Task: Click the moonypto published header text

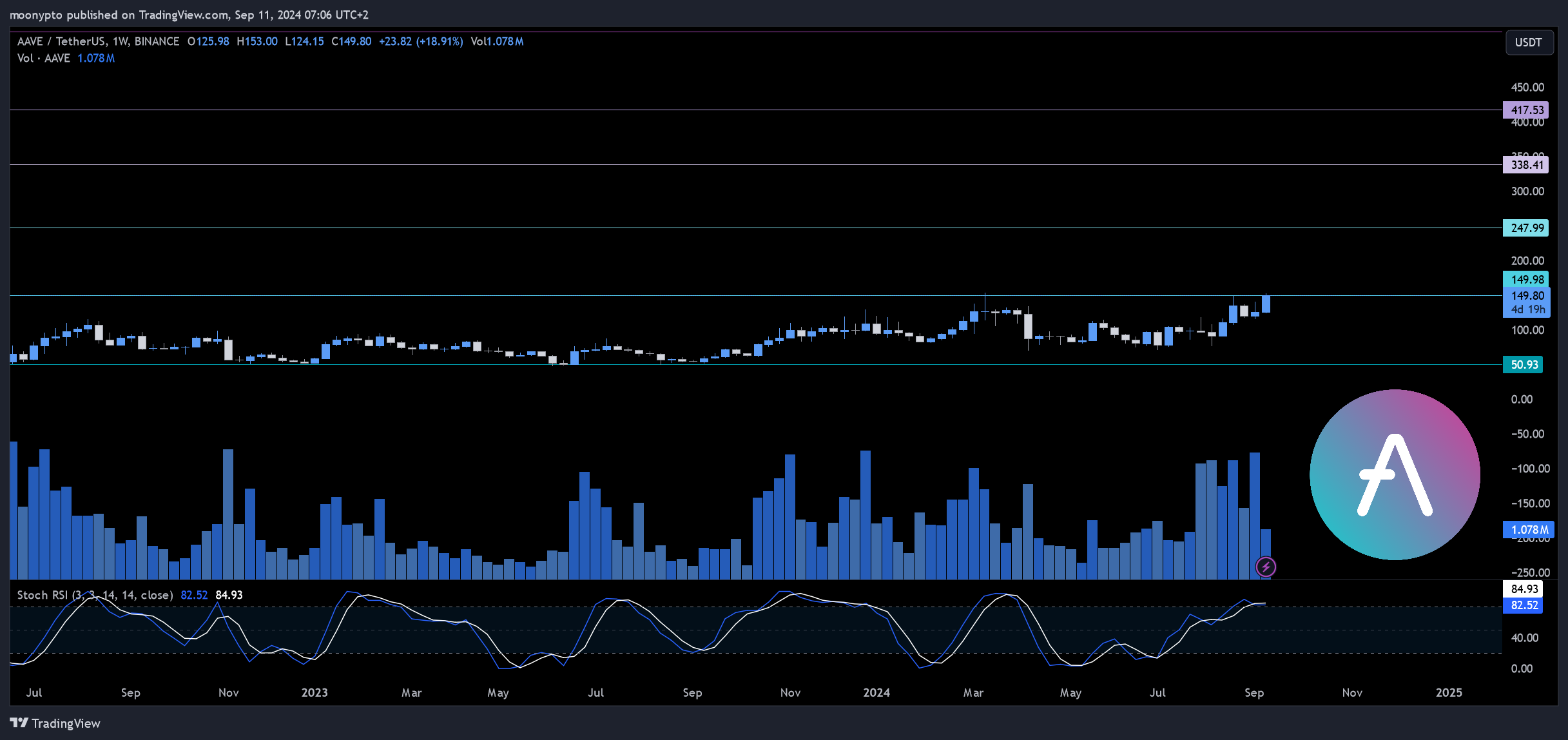Action: click(189, 14)
